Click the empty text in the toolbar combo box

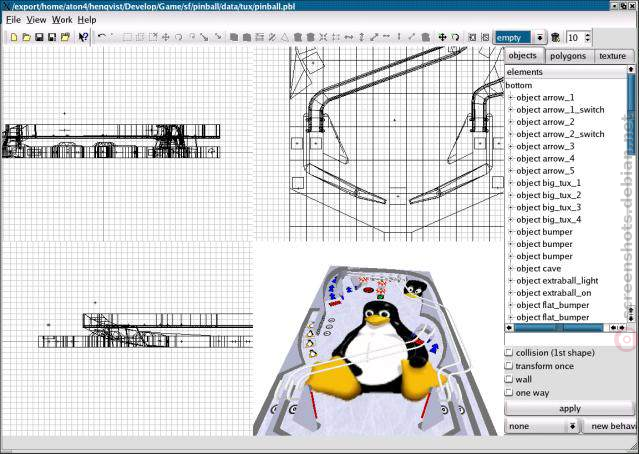click(x=509, y=38)
